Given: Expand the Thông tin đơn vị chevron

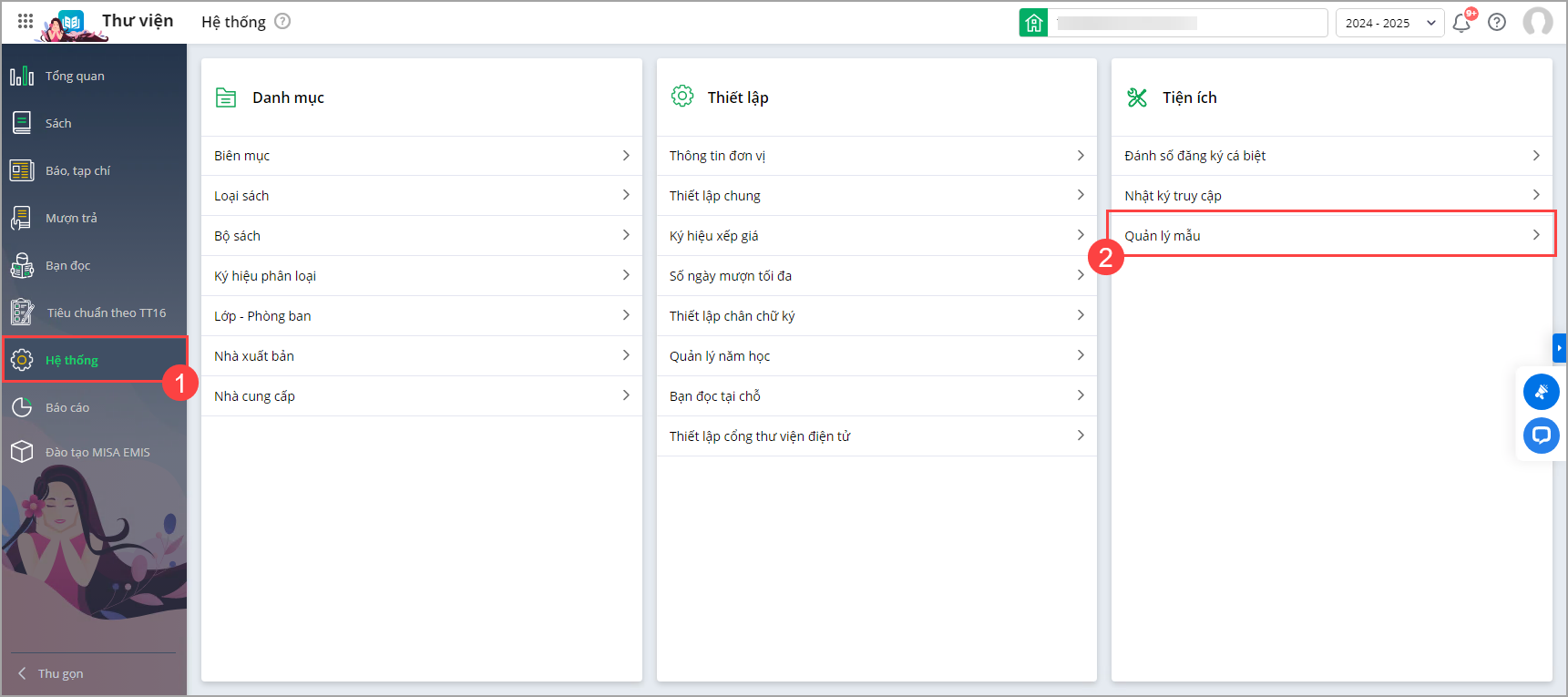Looking at the screenshot, I should coord(1081,156).
